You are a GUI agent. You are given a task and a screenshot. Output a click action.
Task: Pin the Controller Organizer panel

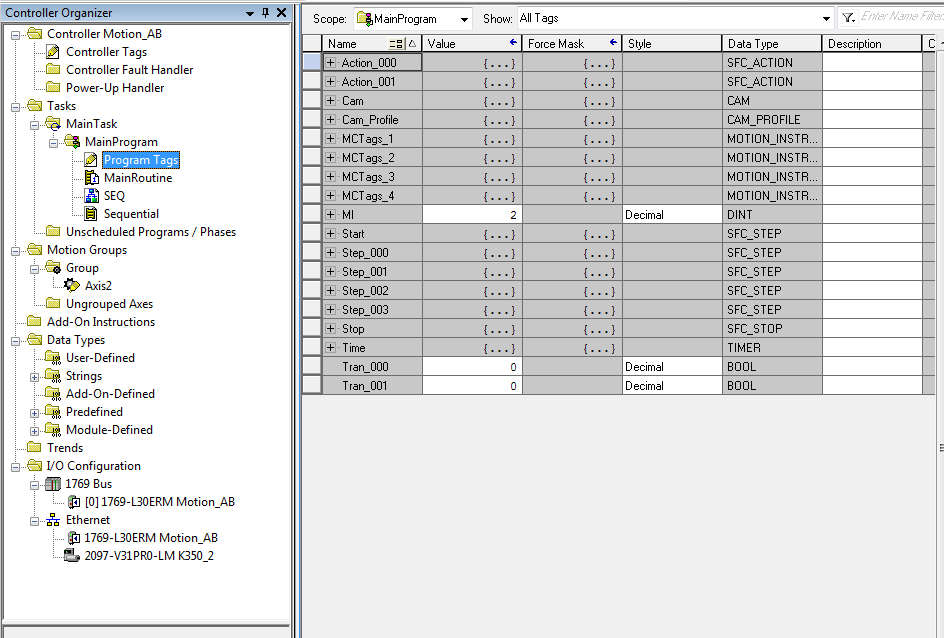[x=266, y=13]
